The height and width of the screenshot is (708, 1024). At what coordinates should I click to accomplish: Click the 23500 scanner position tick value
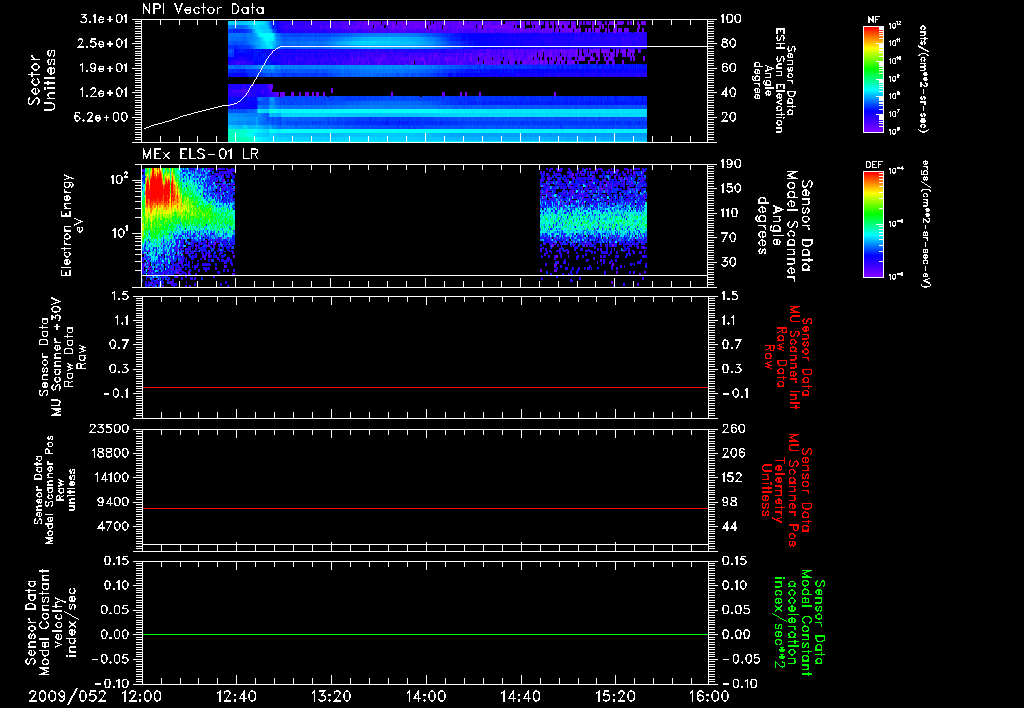109,428
